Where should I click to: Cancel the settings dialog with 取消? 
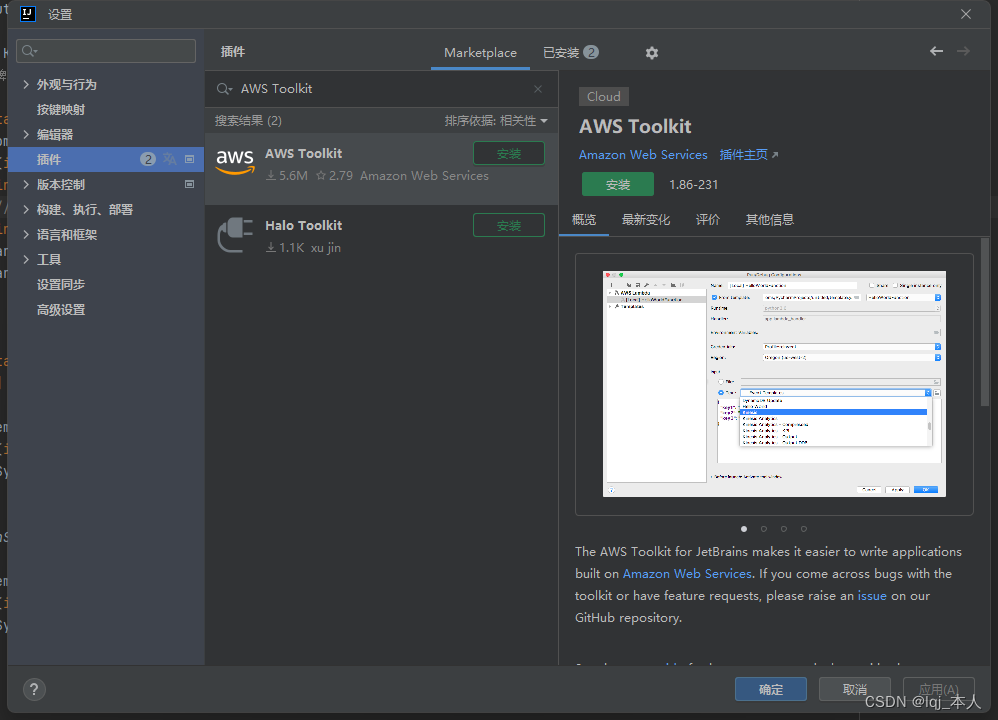(855, 689)
